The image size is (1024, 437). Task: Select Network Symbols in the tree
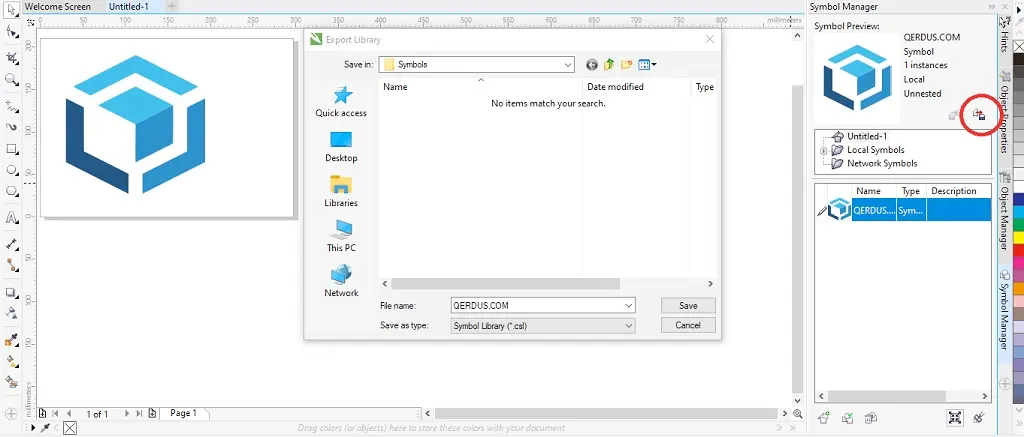click(x=882, y=163)
